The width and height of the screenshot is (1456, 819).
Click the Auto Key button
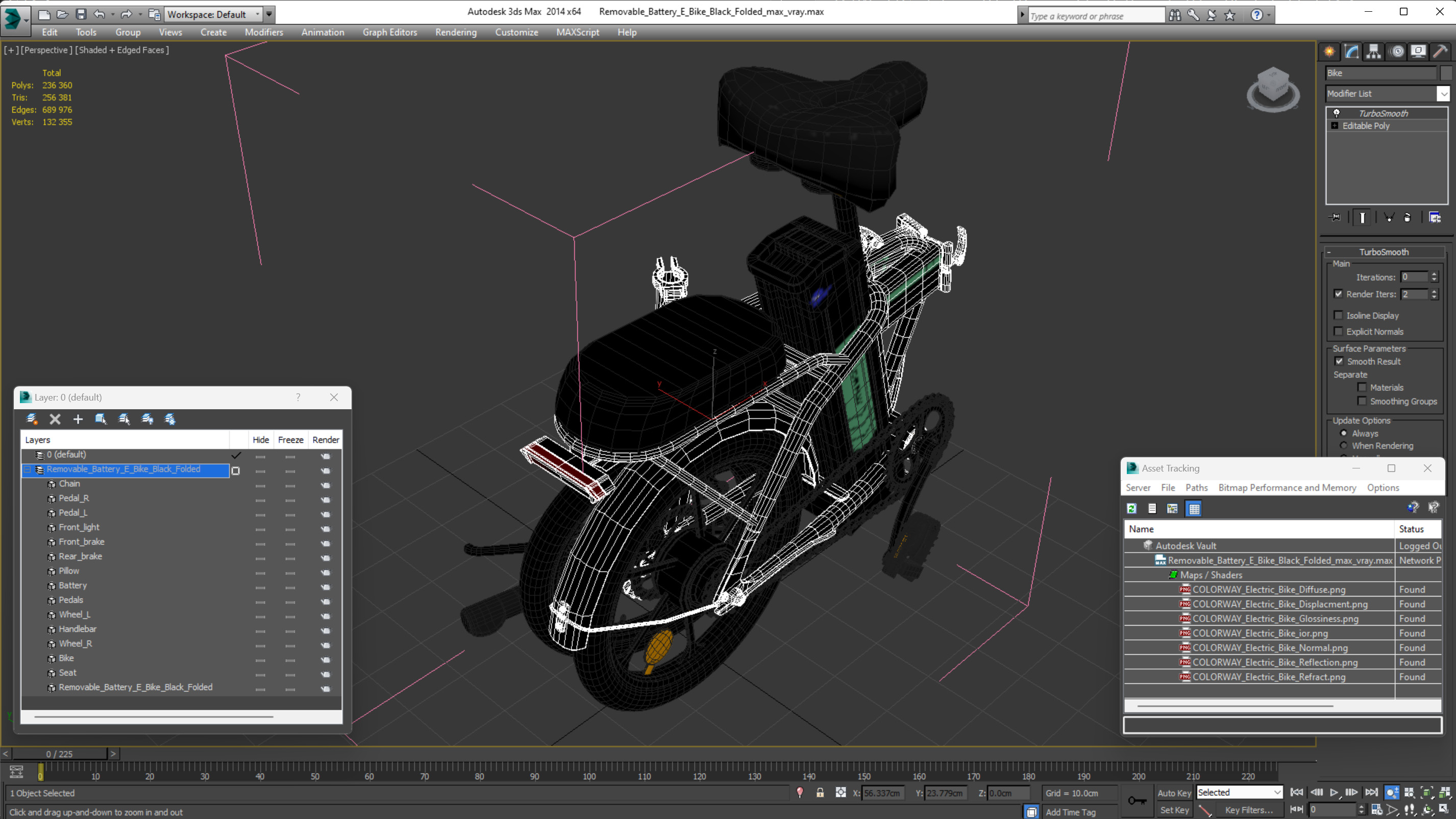click(x=1173, y=792)
